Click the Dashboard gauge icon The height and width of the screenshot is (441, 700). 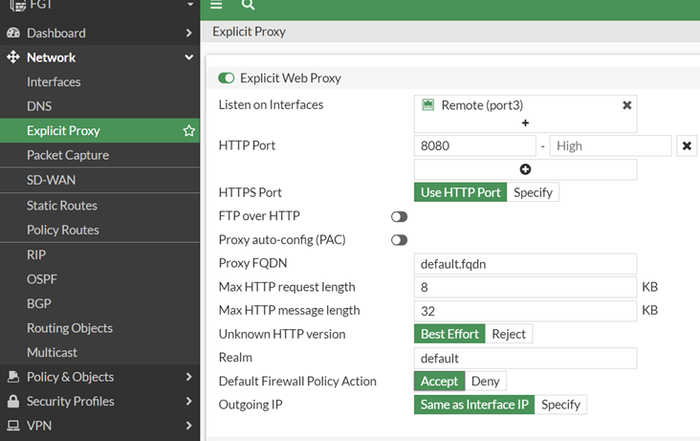tap(13, 33)
